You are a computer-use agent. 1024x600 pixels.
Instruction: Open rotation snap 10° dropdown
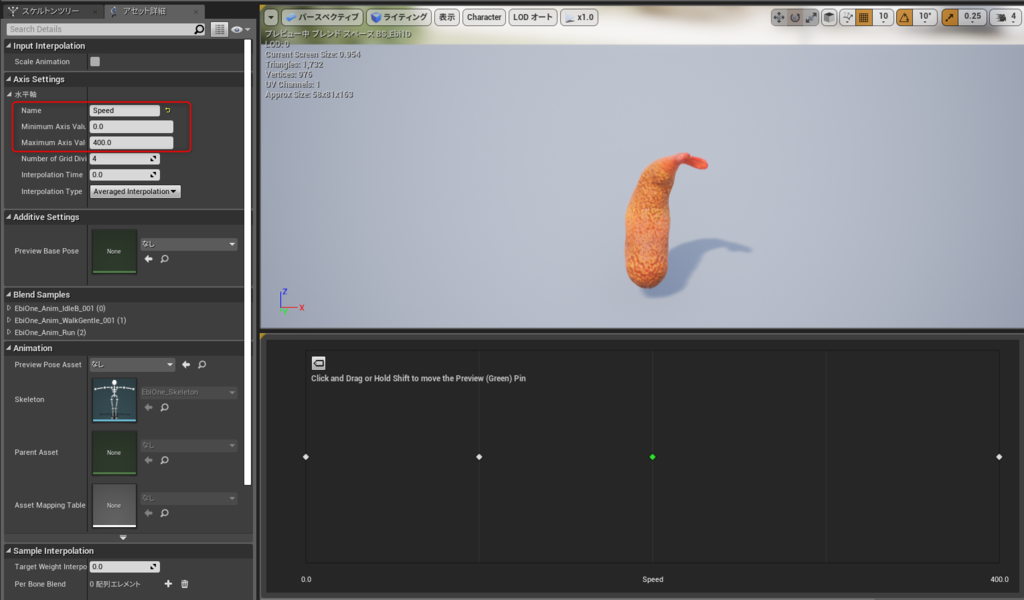(925, 17)
